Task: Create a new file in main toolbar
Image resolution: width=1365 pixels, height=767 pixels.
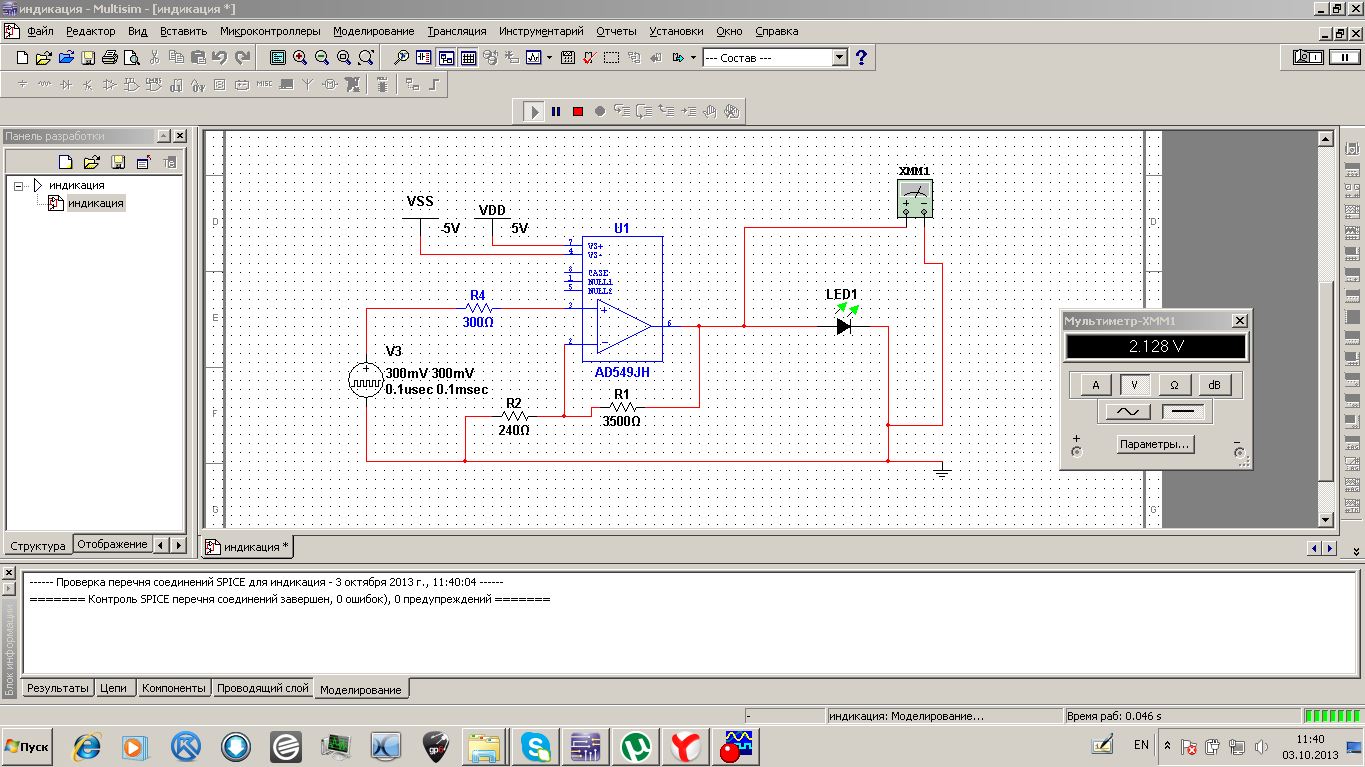Action: pyautogui.click(x=22, y=58)
